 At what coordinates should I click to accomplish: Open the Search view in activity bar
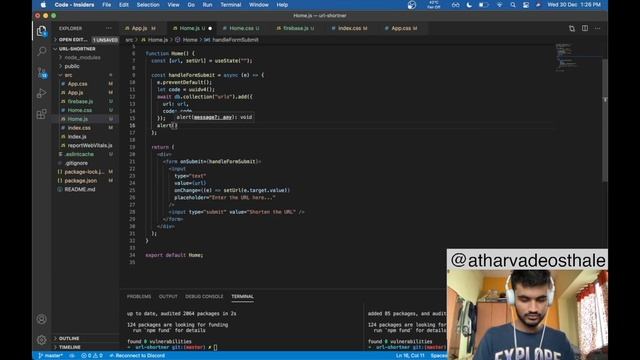pos(42,51)
